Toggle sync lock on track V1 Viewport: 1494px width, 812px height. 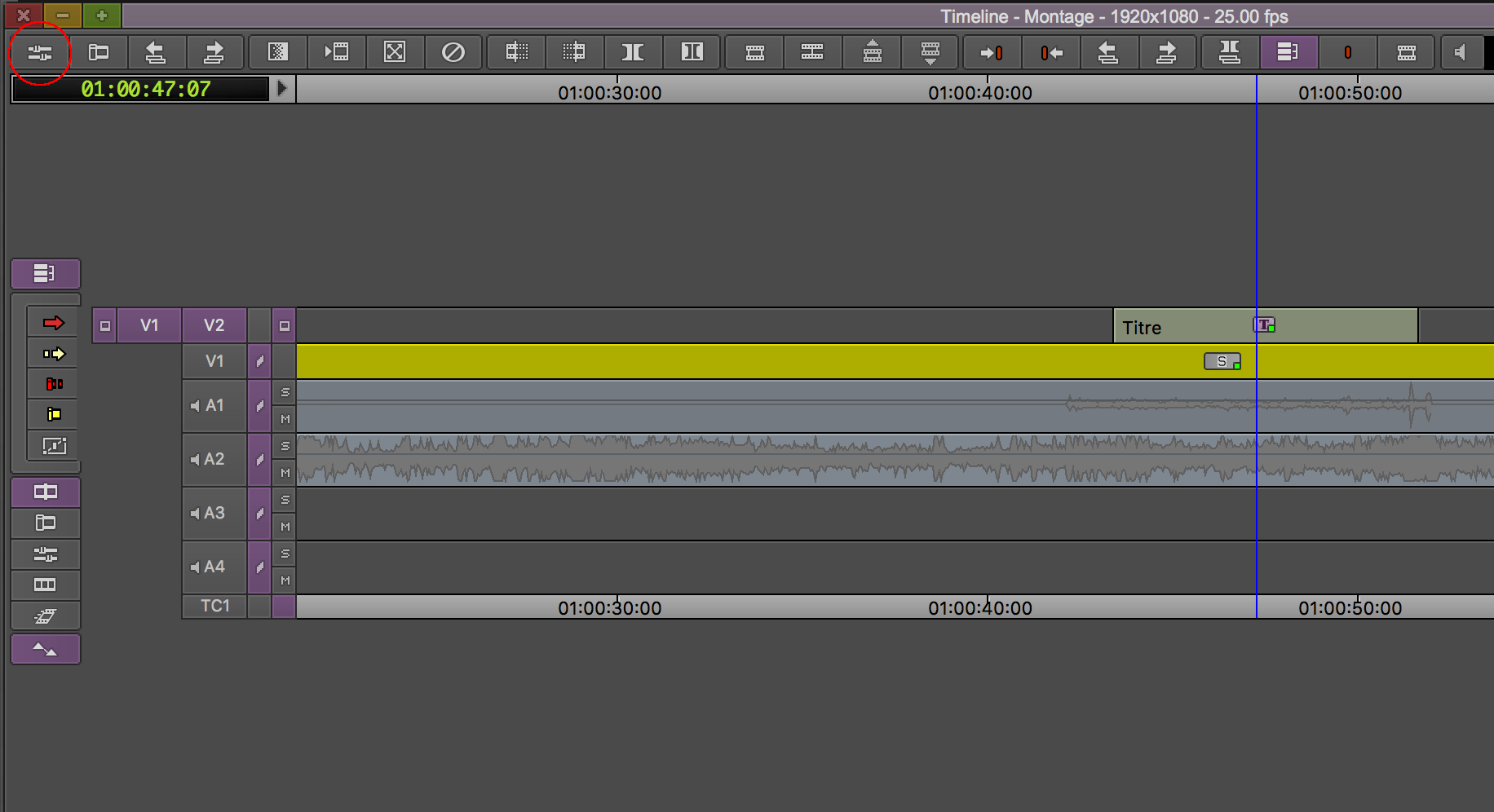pyautogui.click(x=259, y=361)
